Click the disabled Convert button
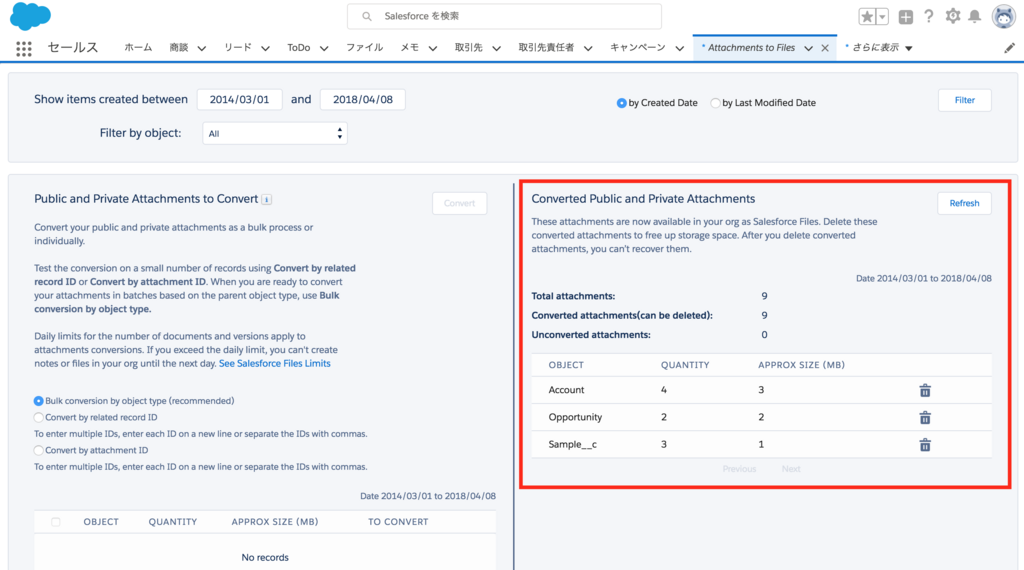Viewport: 1024px width, 570px height. (459, 203)
